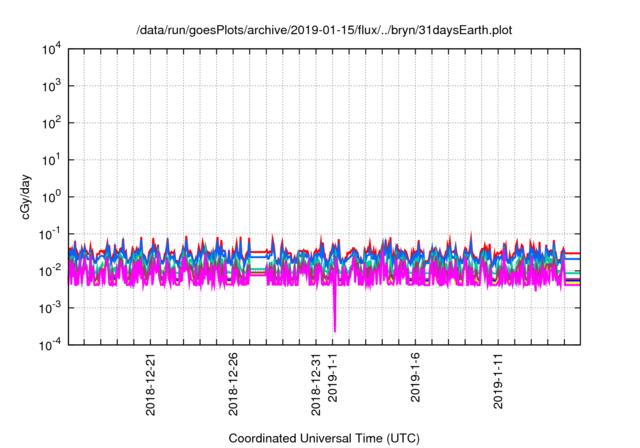Click the magenta downward spike's lowest point
640x448 pixels.
click(x=334, y=329)
